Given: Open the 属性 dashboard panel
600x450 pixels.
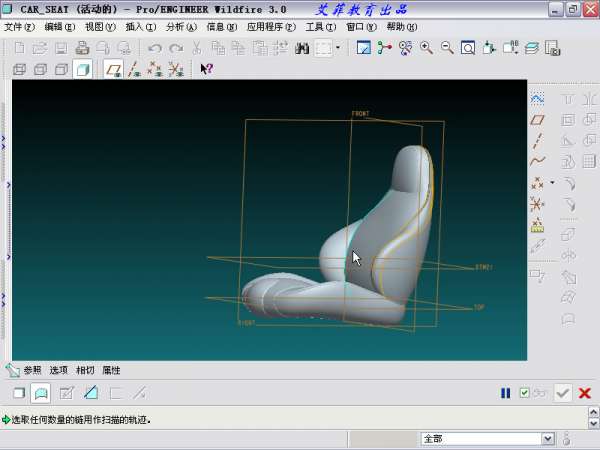Looking at the screenshot, I should 111,370.
